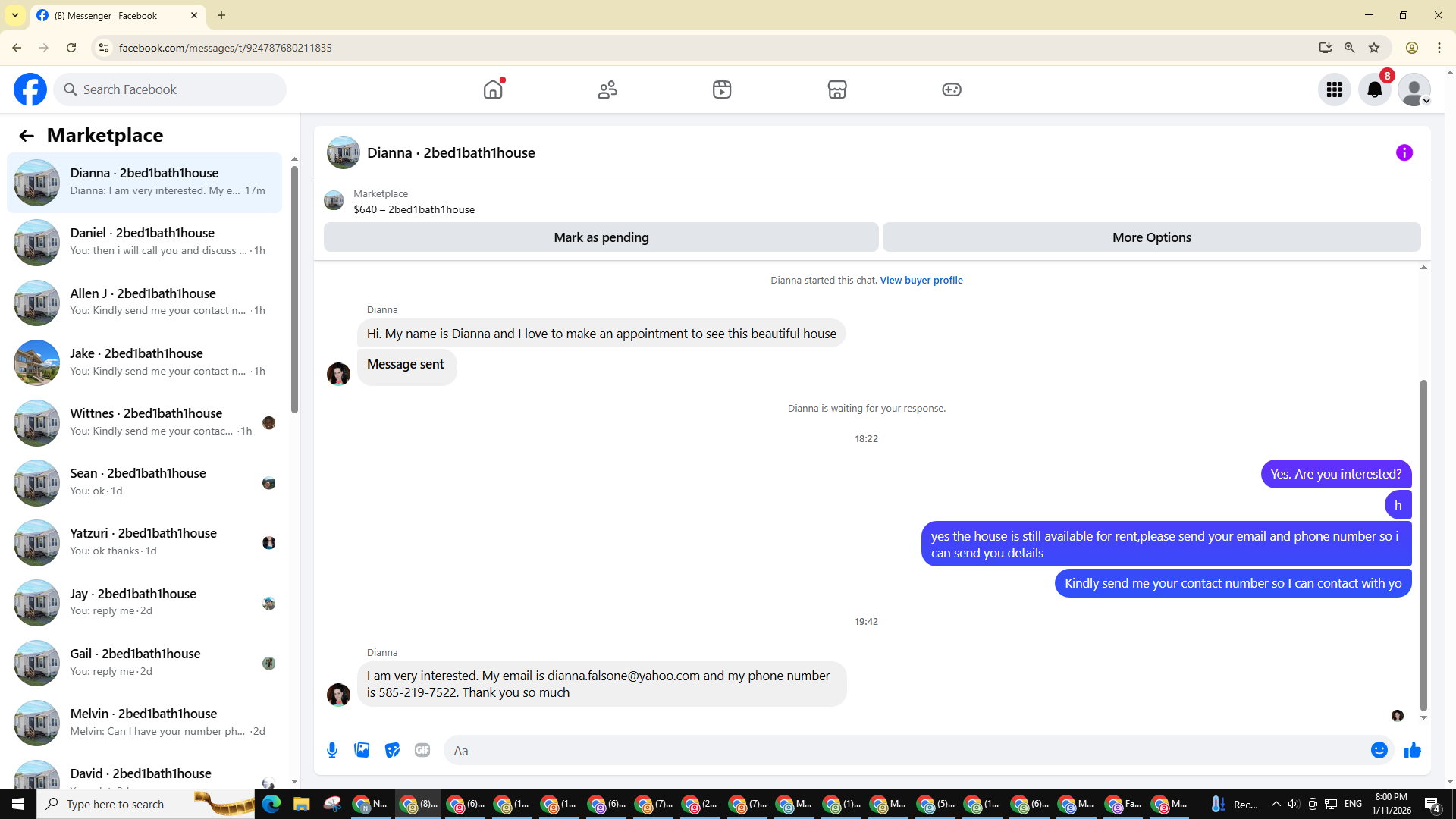Open the Windows Start menu

(x=18, y=804)
